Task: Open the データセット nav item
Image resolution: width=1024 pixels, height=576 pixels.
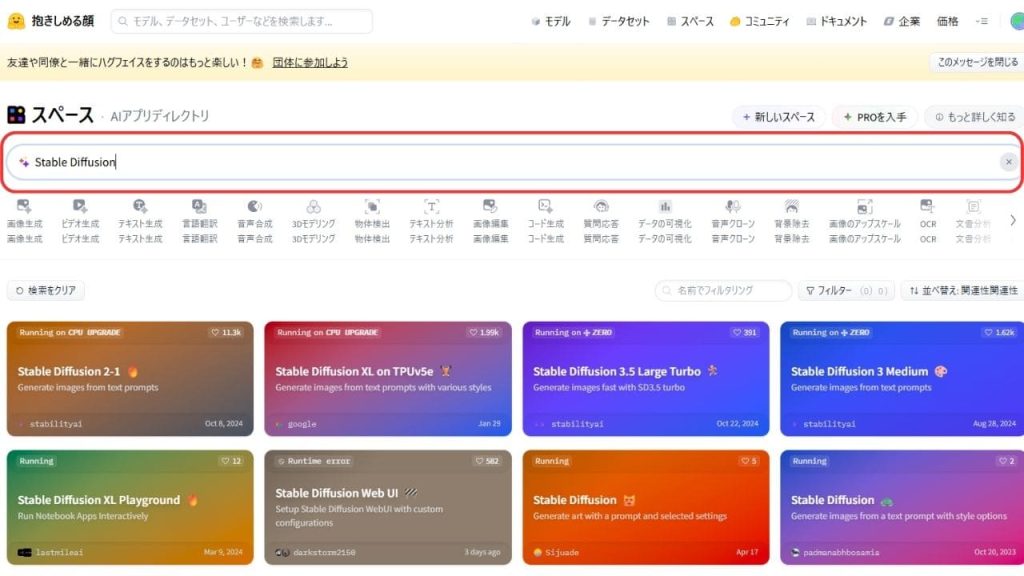Action: 619,22
